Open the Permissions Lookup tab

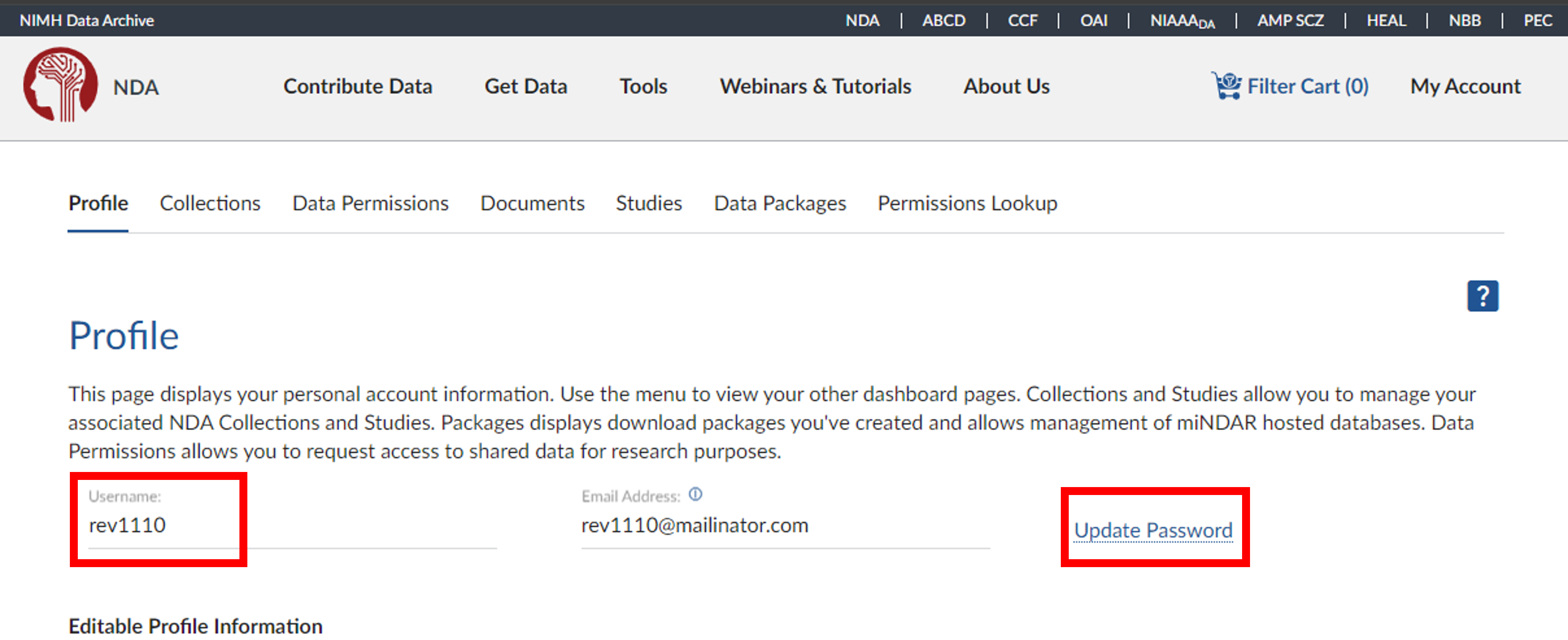[x=967, y=203]
